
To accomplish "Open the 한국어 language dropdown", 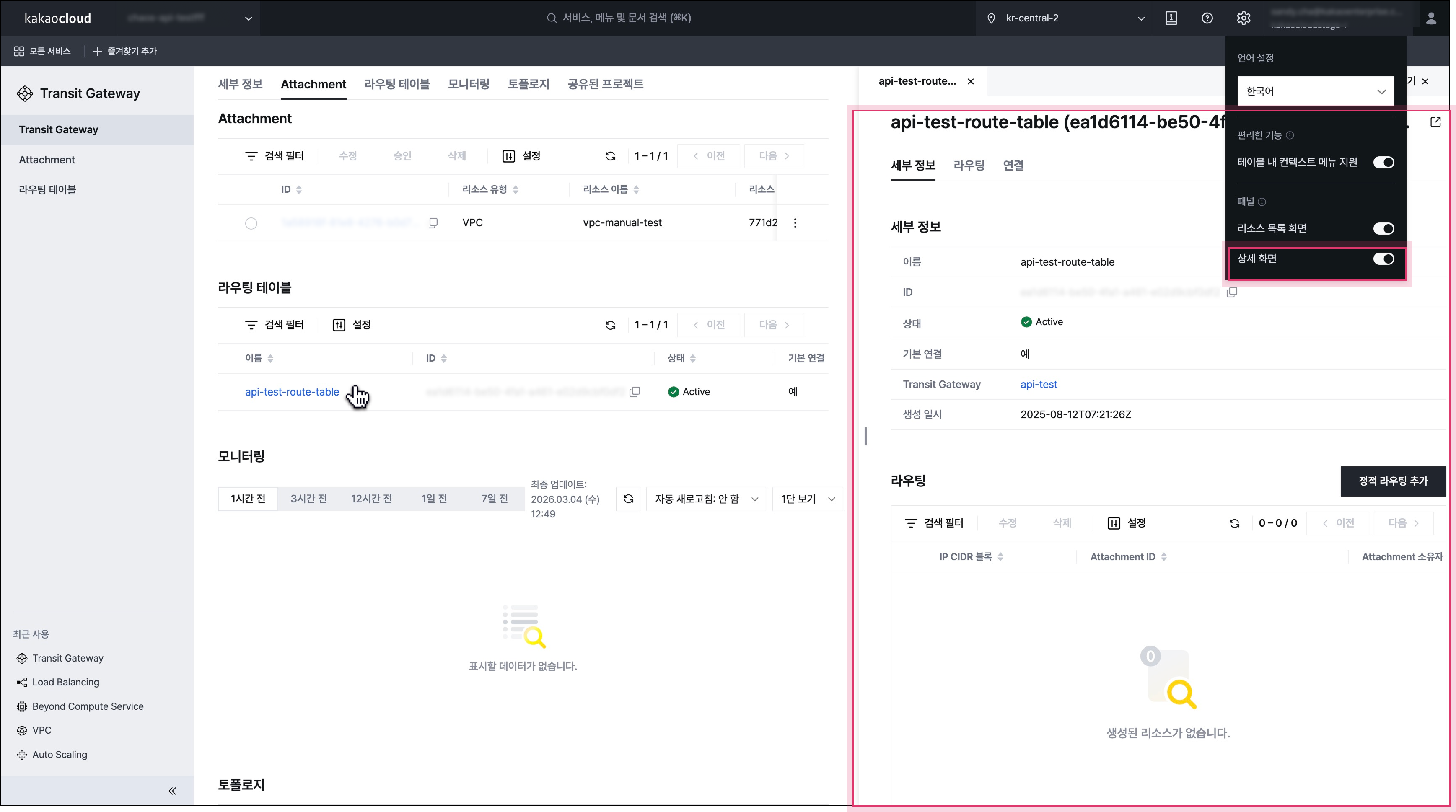I will click(1315, 91).
